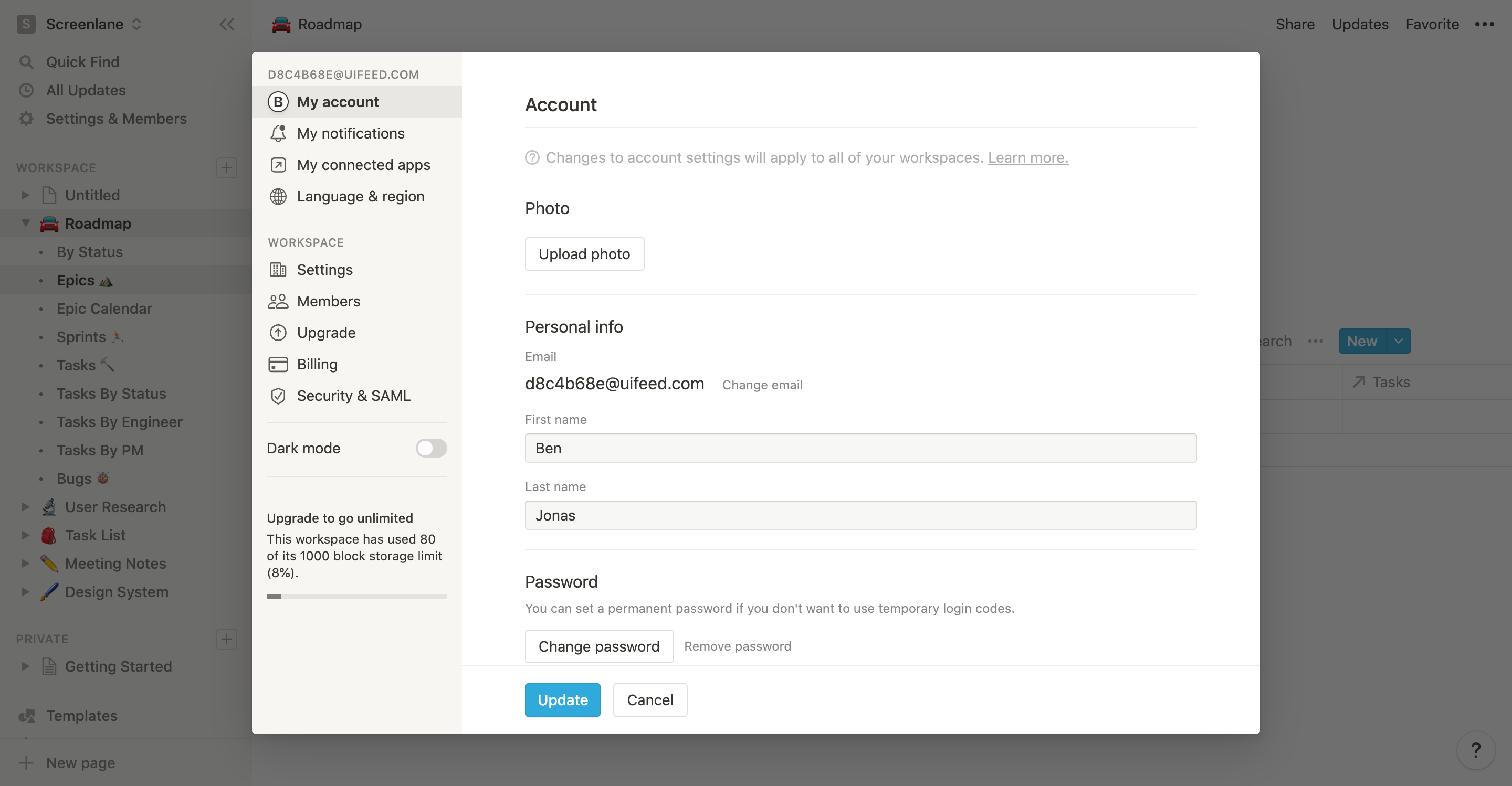Click Learn more account settings link

coord(1028,156)
